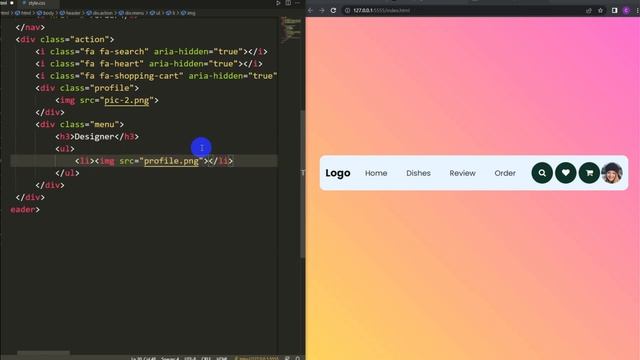This screenshot has width=640, height=360.
Task: Open the Dishes link in the navbar
Action: tap(418, 173)
